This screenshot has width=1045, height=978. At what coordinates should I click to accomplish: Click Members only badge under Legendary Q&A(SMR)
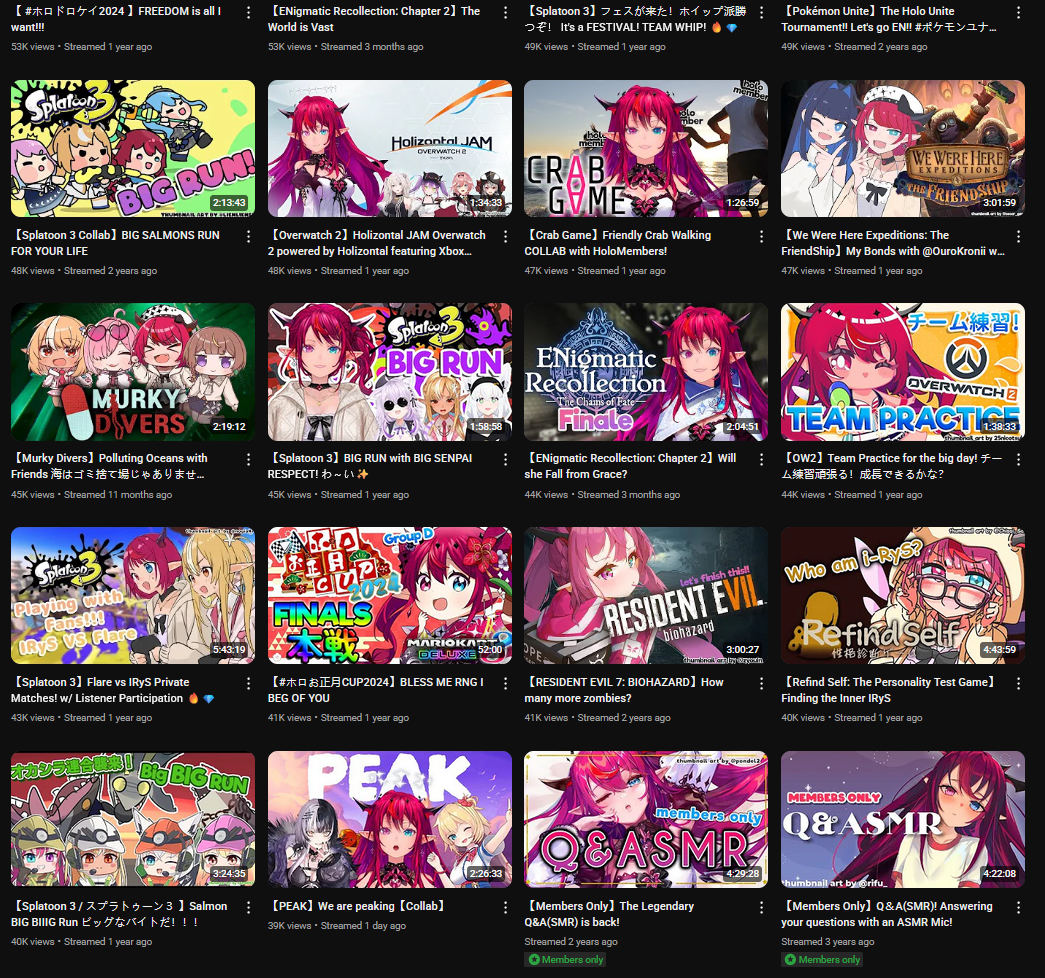[565, 959]
